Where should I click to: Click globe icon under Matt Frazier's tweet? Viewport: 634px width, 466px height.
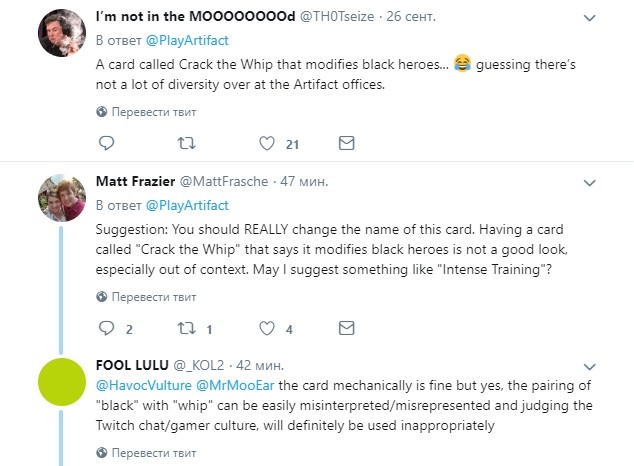click(x=102, y=296)
